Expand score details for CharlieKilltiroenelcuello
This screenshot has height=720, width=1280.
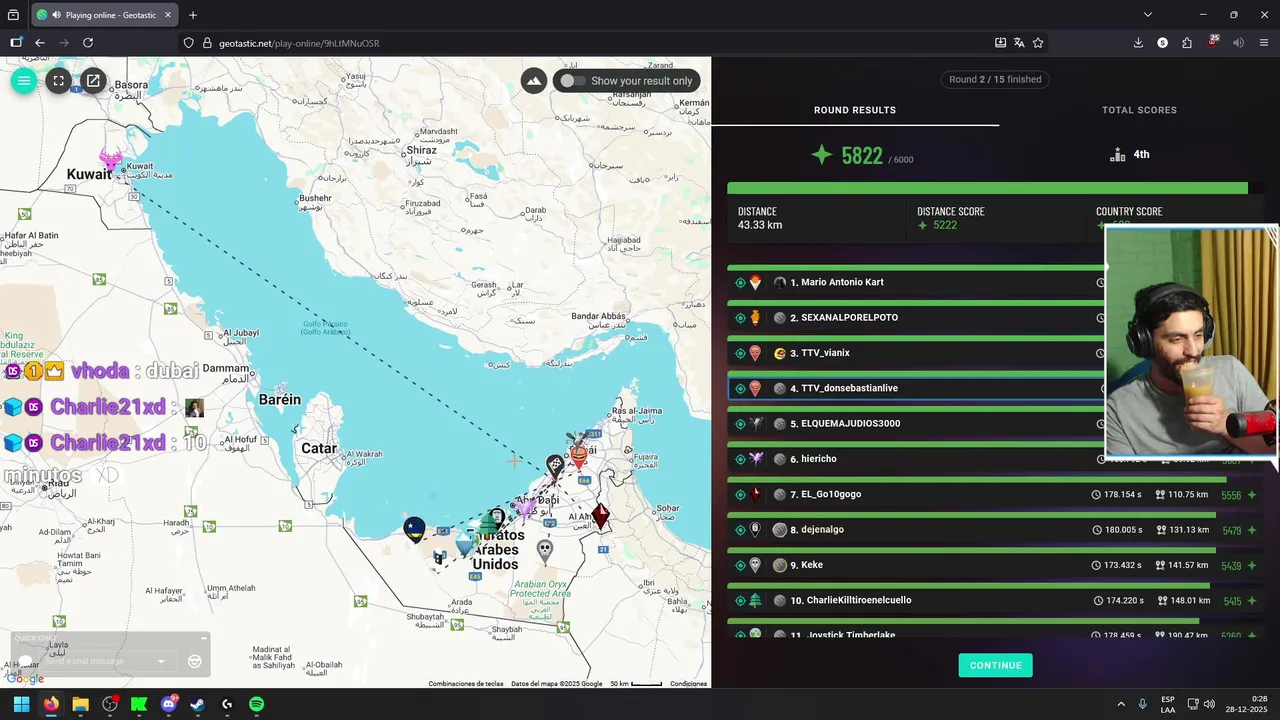1252,601
